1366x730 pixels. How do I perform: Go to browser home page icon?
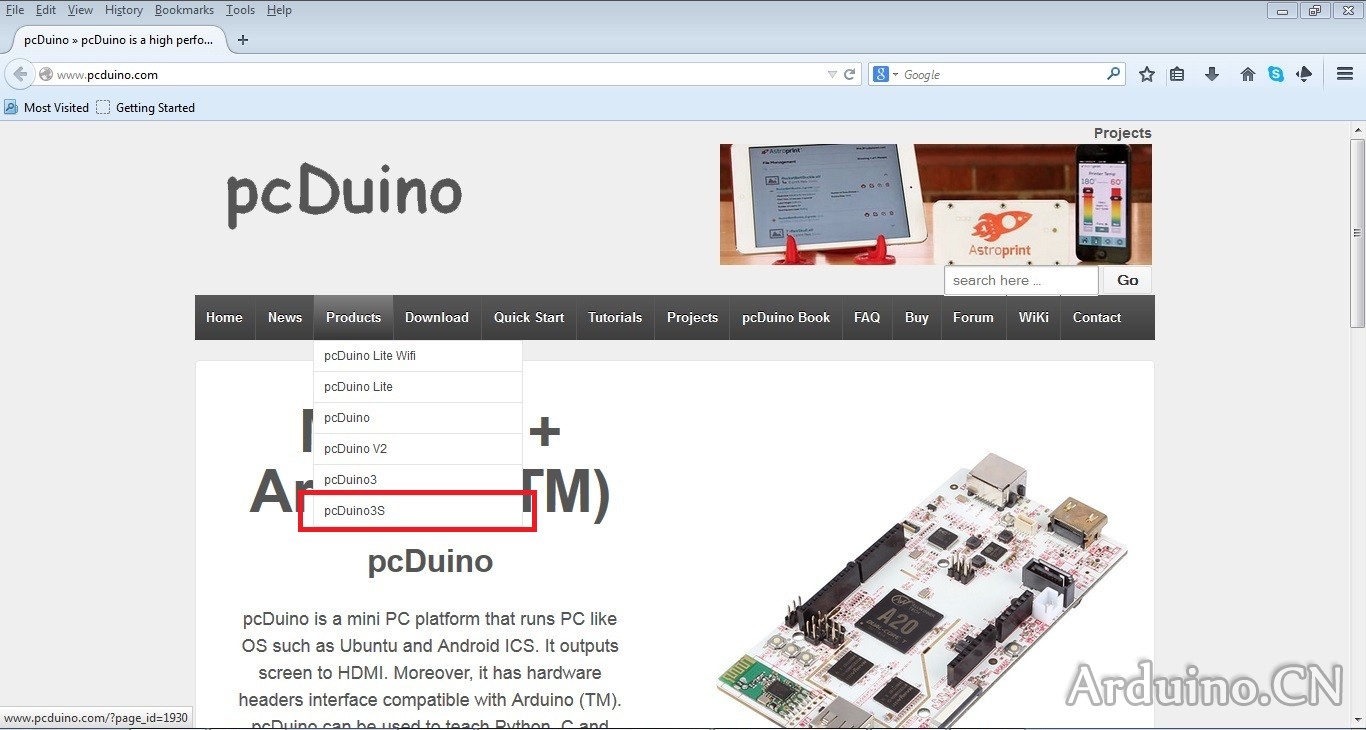point(1247,74)
